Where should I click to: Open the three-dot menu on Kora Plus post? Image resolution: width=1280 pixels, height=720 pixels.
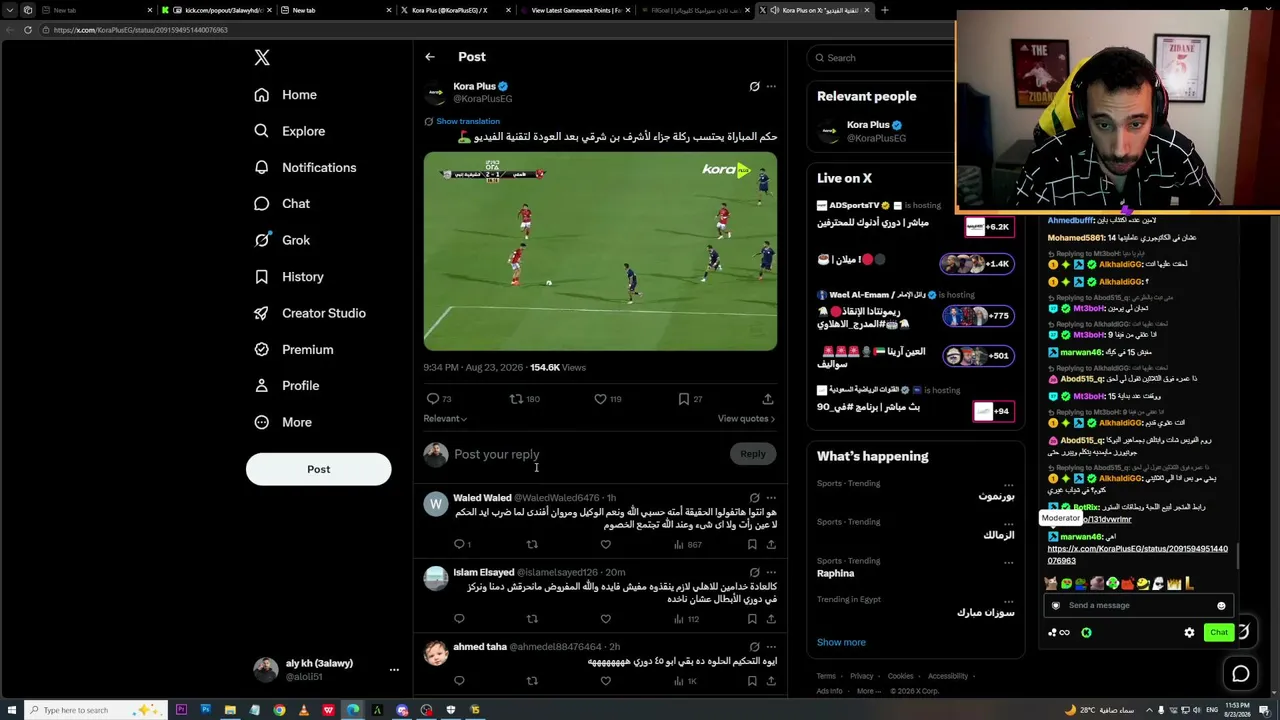click(x=771, y=86)
